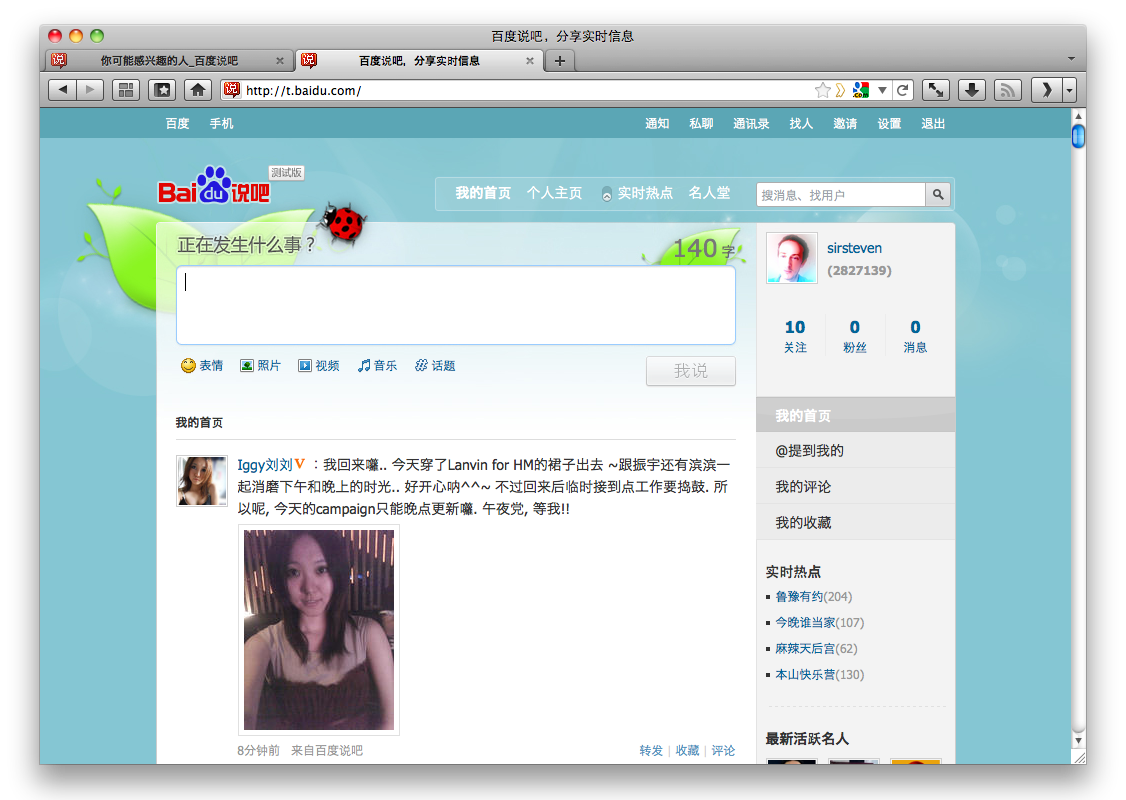1126x800 pixels.
Task: Open the small dropdown beside the chevron button
Action: pyautogui.click(x=1070, y=90)
